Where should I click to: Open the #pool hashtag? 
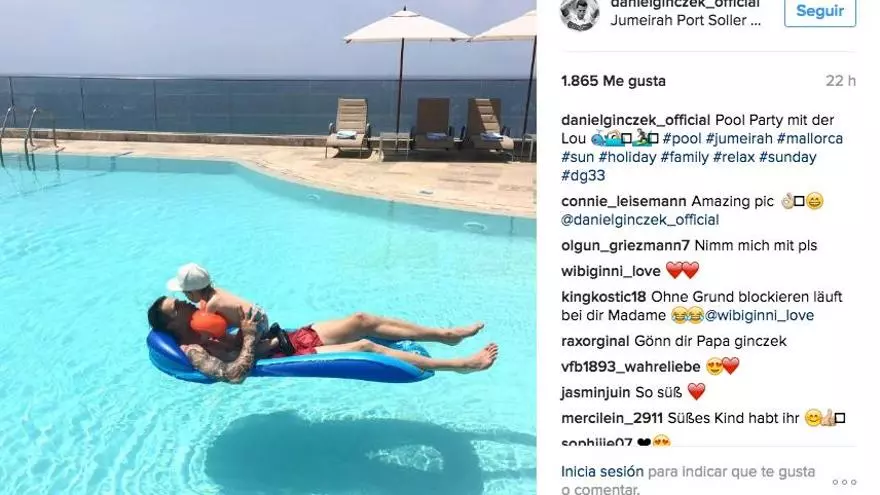coord(682,139)
